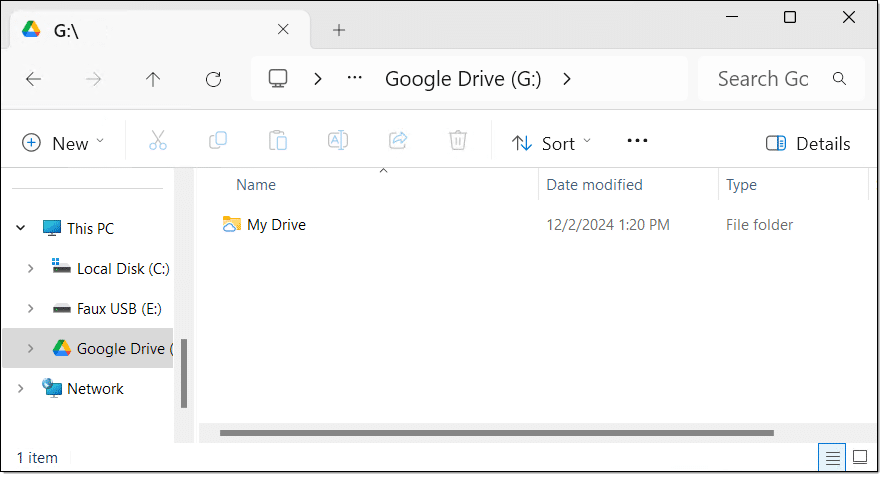Screen dimensions: 883x477
Task: Sort by Date modified column header
Action: [x=594, y=184]
